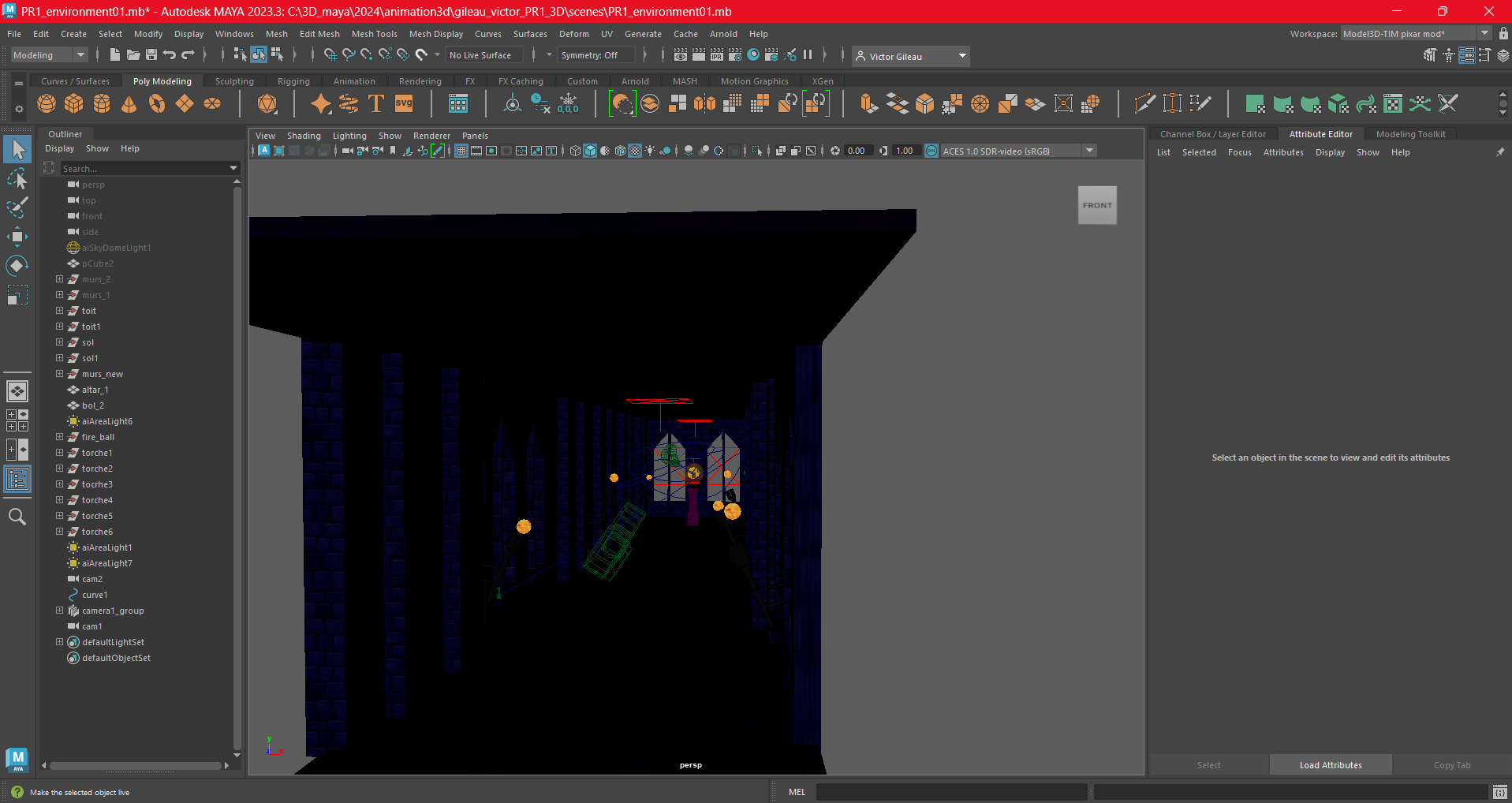Screen dimensions: 1512x803
Task: Open the Workspace Model3D-TIM dropdown
Action: pyautogui.click(x=1416, y=33)
